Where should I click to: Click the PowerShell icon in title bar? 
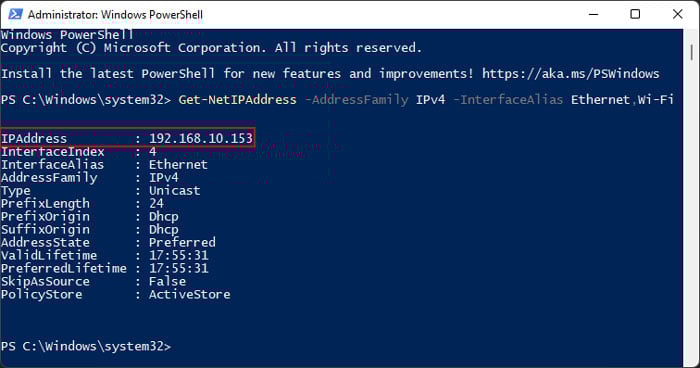pyautogui.click(x=15, y=14)
